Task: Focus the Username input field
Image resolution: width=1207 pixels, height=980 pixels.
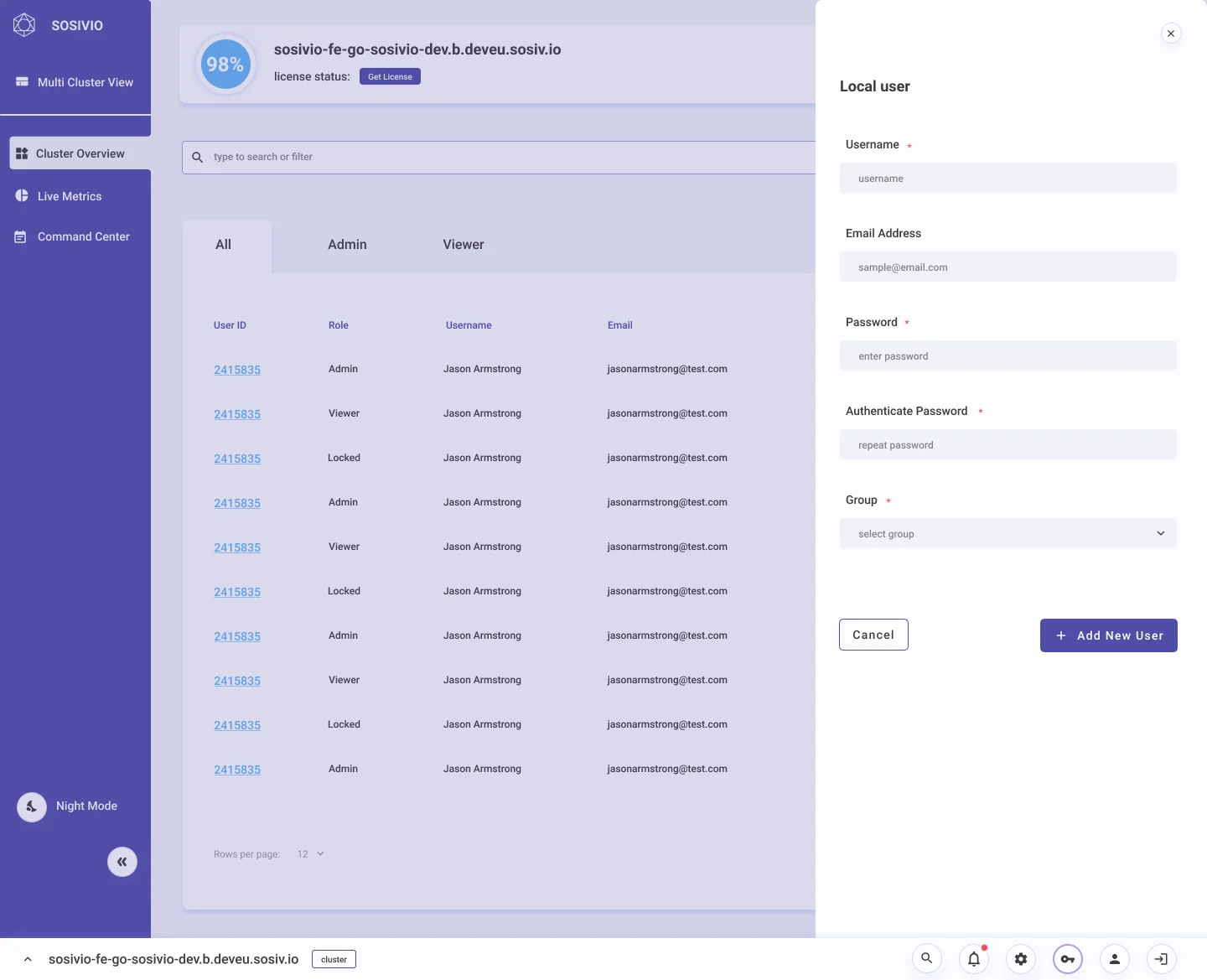Action: click(x=1008, y=178)
